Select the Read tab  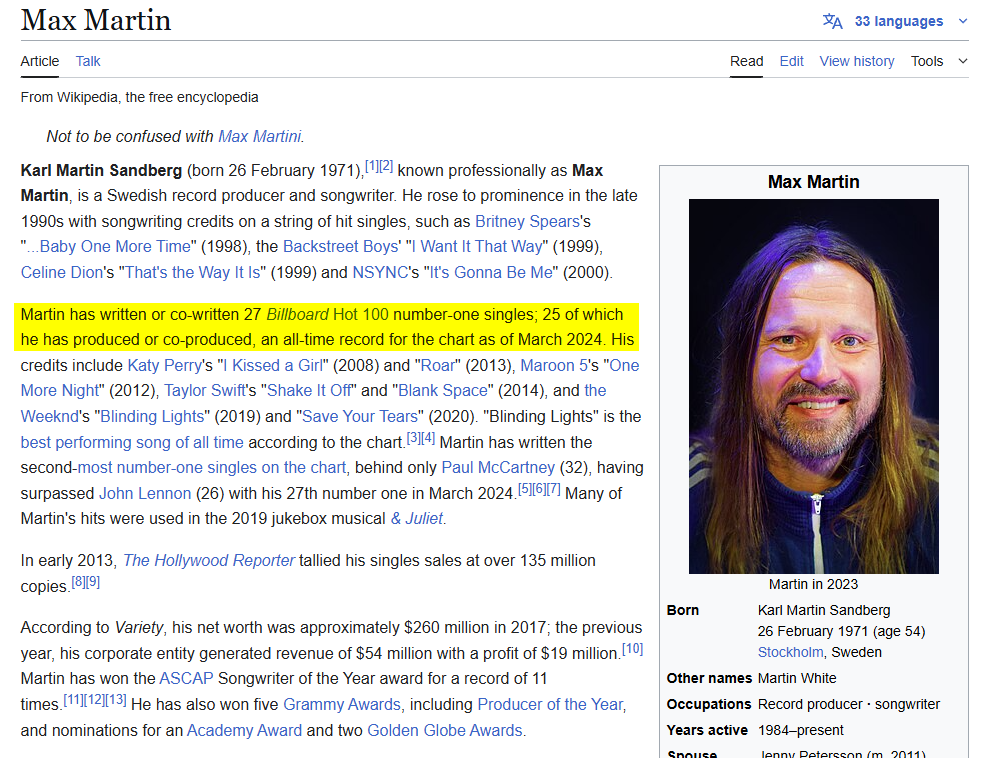click(746, 61)
